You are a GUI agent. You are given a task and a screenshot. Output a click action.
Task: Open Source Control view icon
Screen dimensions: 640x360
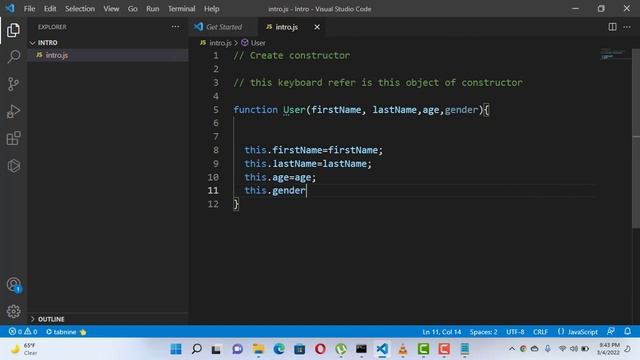tap(13, 84)
